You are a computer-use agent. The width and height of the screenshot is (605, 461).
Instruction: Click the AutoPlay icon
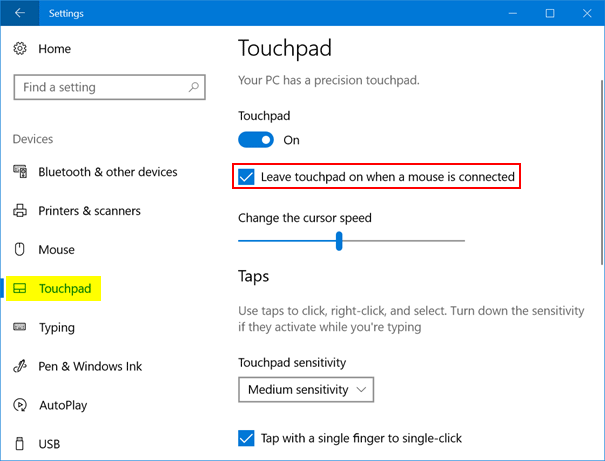pos(20,406)
